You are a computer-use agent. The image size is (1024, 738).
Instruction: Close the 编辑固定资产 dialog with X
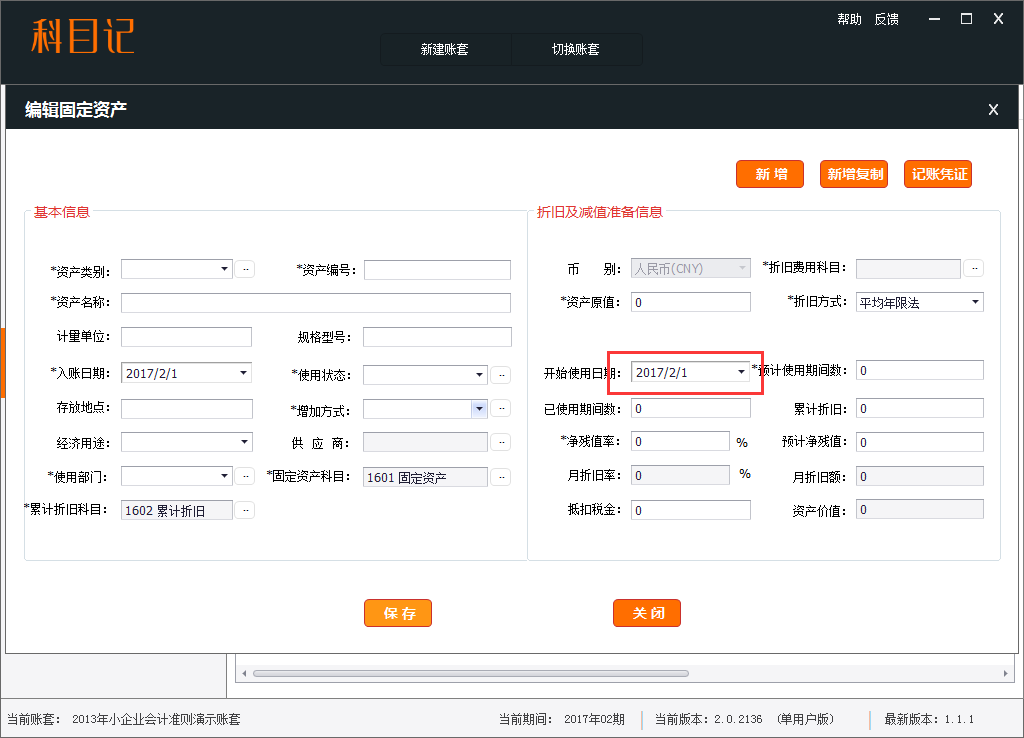[992, 110]
